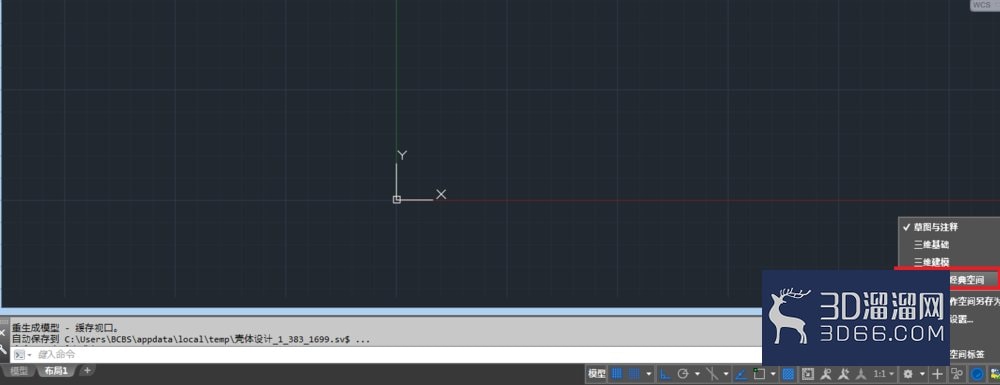The height and width of the screenshot is (385, 1000).
Task: Click second annotation auto-scale status icon
Action: 844,374
